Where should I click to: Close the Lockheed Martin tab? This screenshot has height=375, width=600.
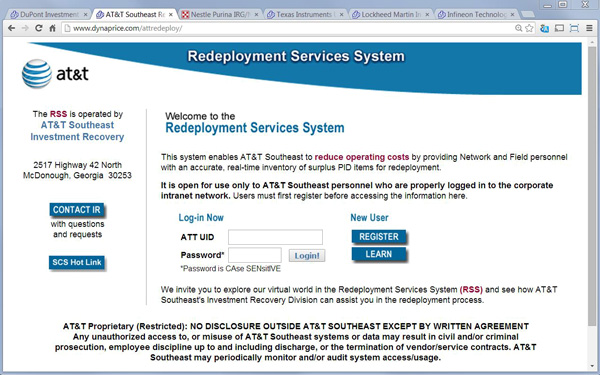(427, 15)
